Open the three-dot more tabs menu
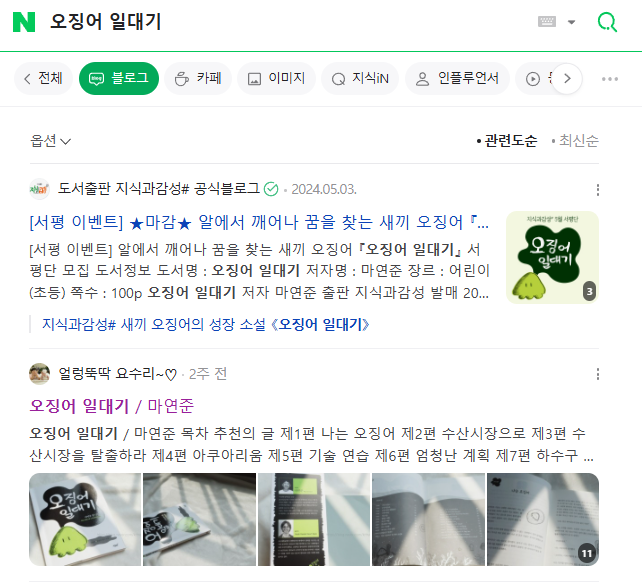 (x=610, y=79)
